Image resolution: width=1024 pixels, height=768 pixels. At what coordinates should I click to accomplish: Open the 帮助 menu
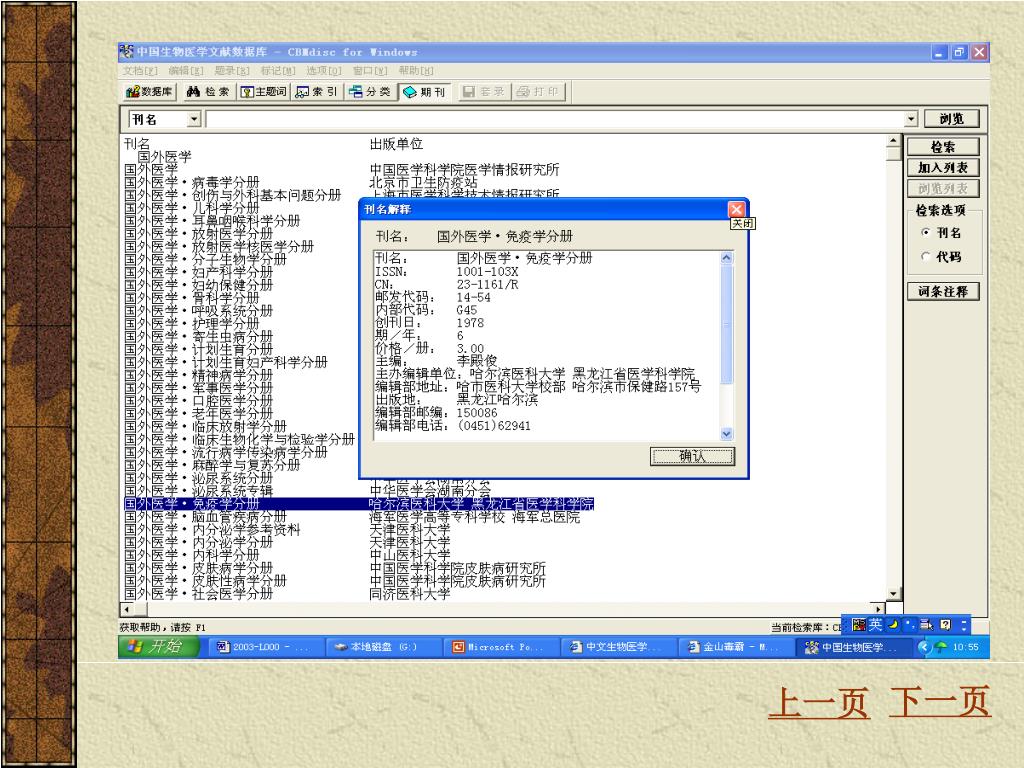click(x=416, y=71)
